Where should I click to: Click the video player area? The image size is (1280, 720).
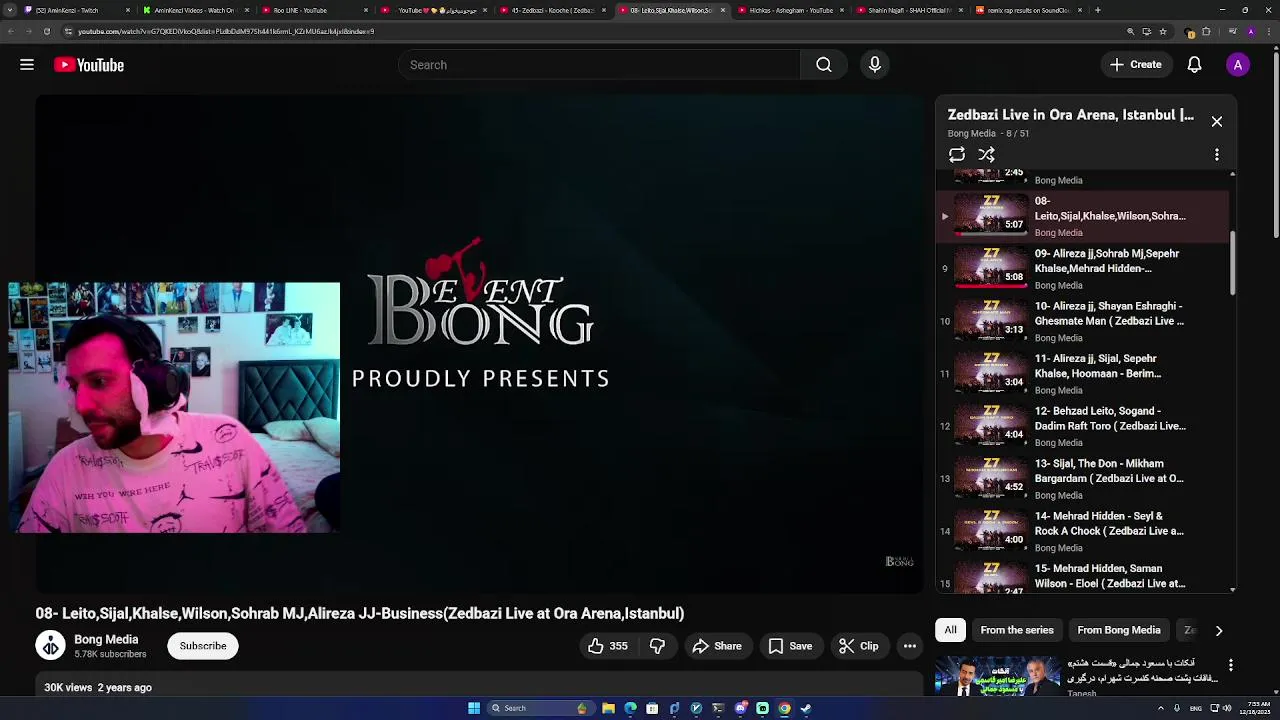pos(480,344)
